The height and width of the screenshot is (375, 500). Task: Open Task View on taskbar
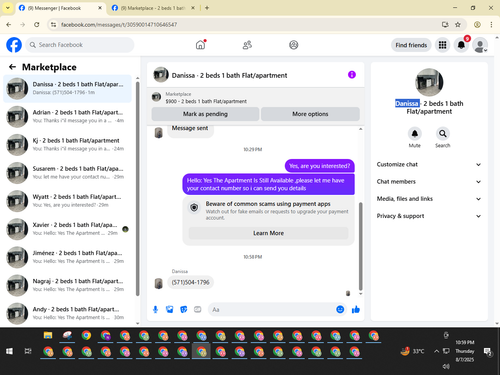tap(28, 351)
